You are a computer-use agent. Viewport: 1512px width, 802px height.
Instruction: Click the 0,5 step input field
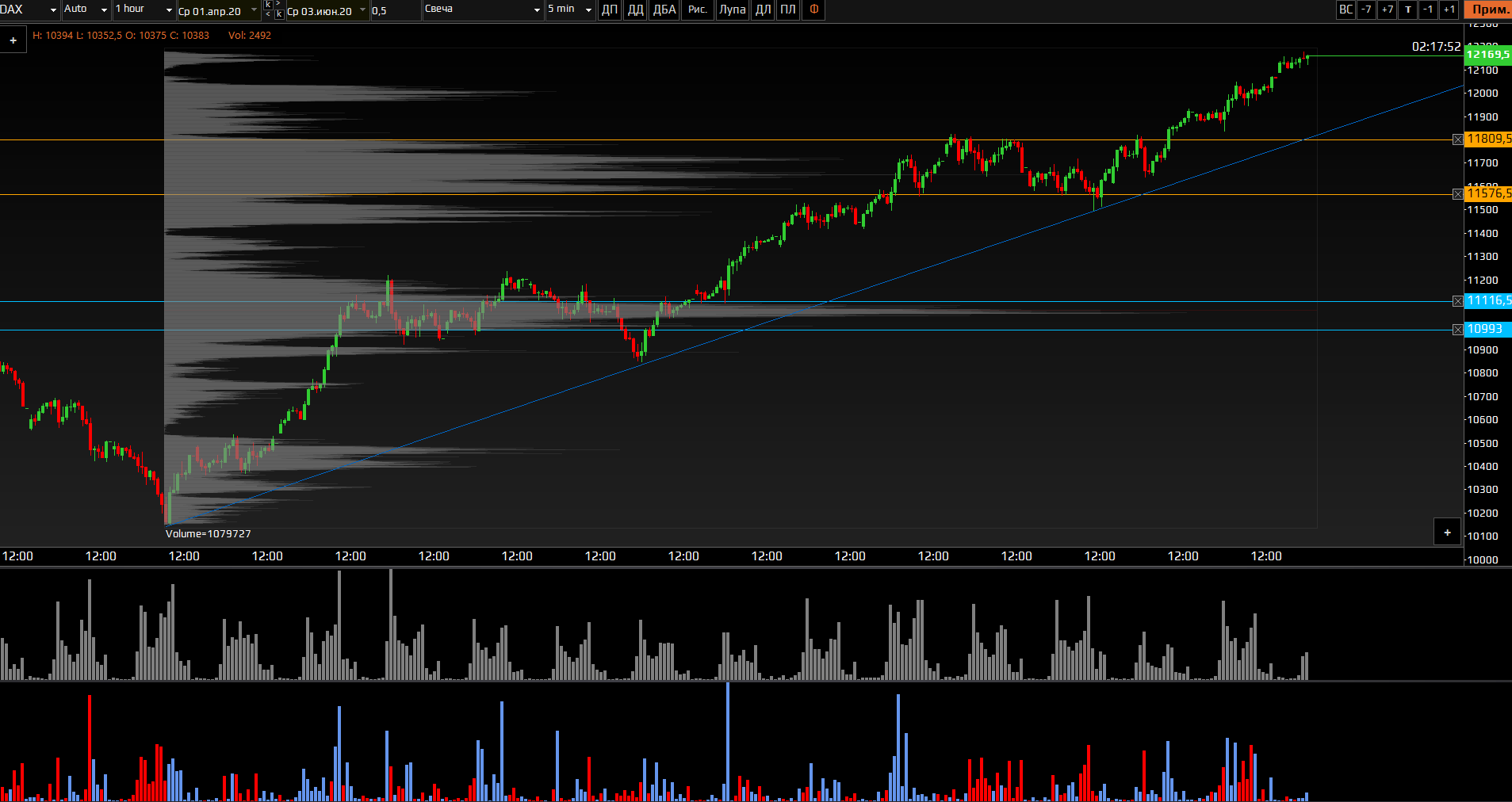[x=394, y=10]
